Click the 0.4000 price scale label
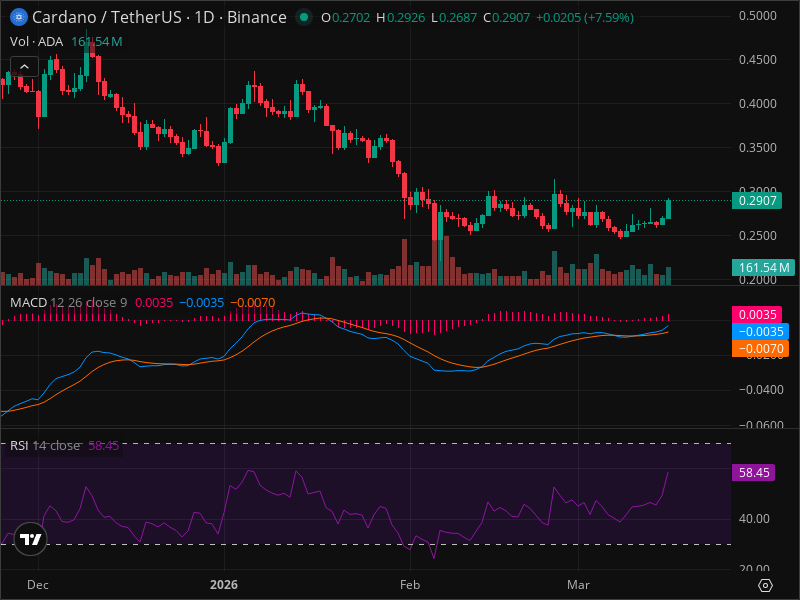Image resolution: width=800 pixels, height=600 pixels. click(758, 104)
